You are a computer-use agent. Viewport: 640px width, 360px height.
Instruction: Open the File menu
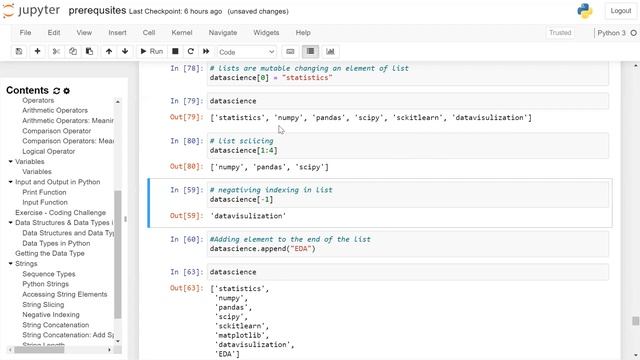pyautogui.click(x=25, y=33)
